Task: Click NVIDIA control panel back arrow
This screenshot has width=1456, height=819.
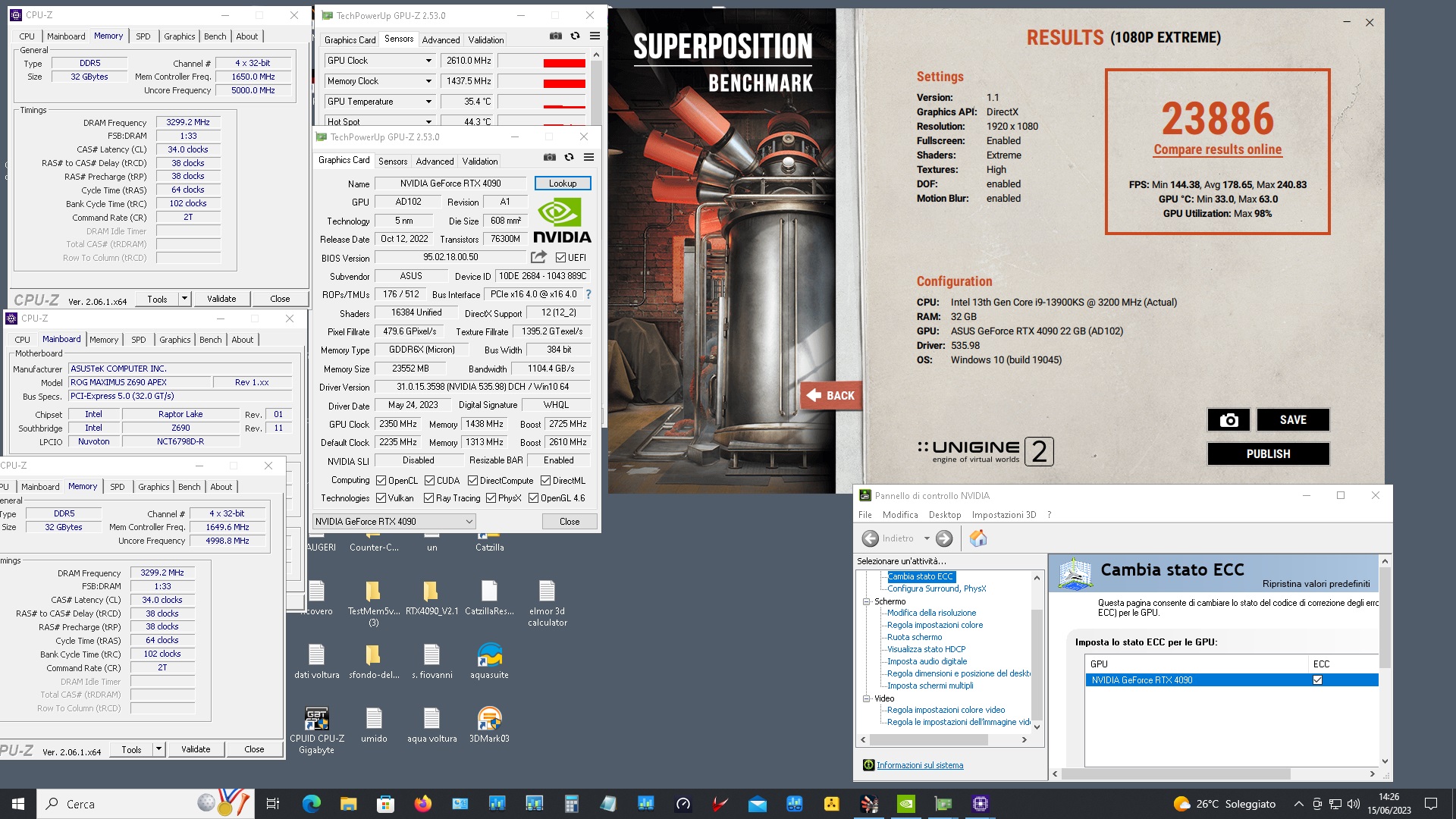Action: (x=870, y=538)
